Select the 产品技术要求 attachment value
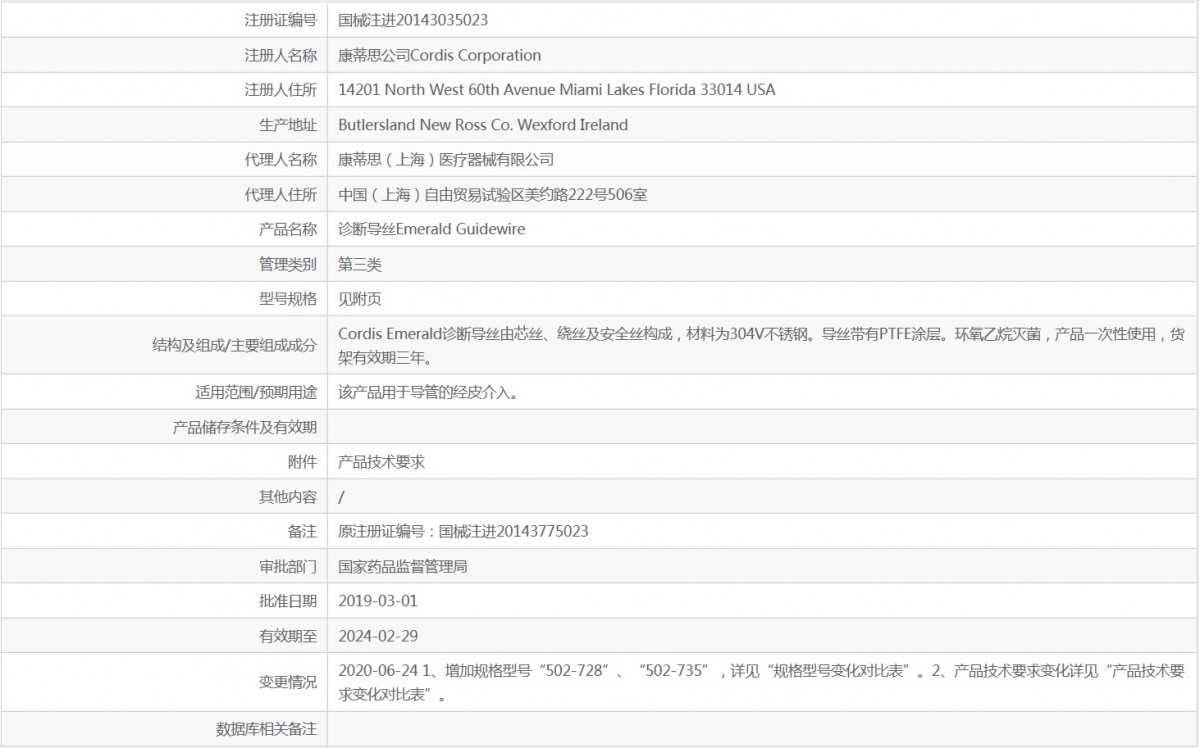1200x748 pixels. pyautogui.click(x=382, y=462)
